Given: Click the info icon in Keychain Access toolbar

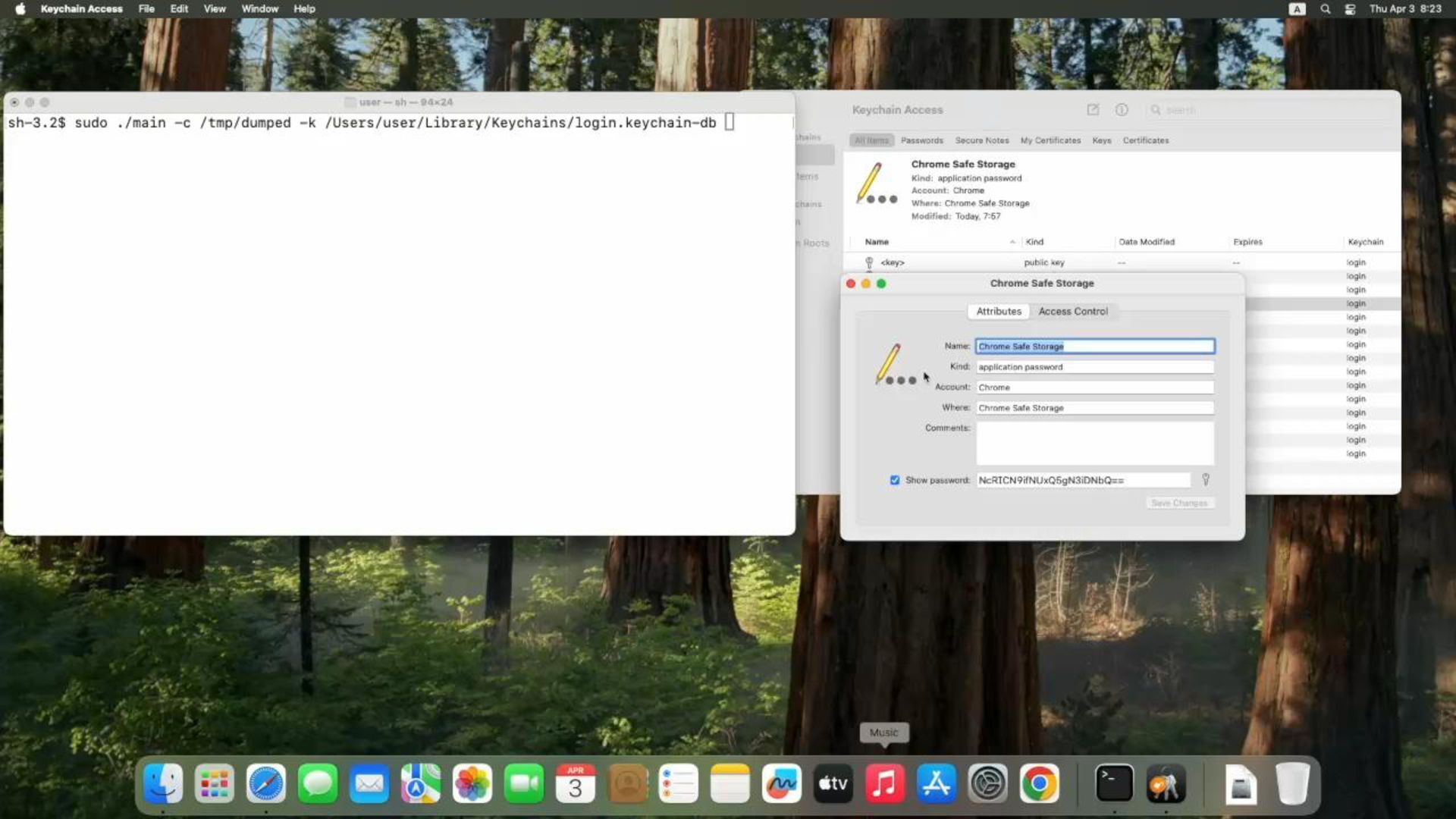Looking at the screenshot, I should tap(1122, 110).
